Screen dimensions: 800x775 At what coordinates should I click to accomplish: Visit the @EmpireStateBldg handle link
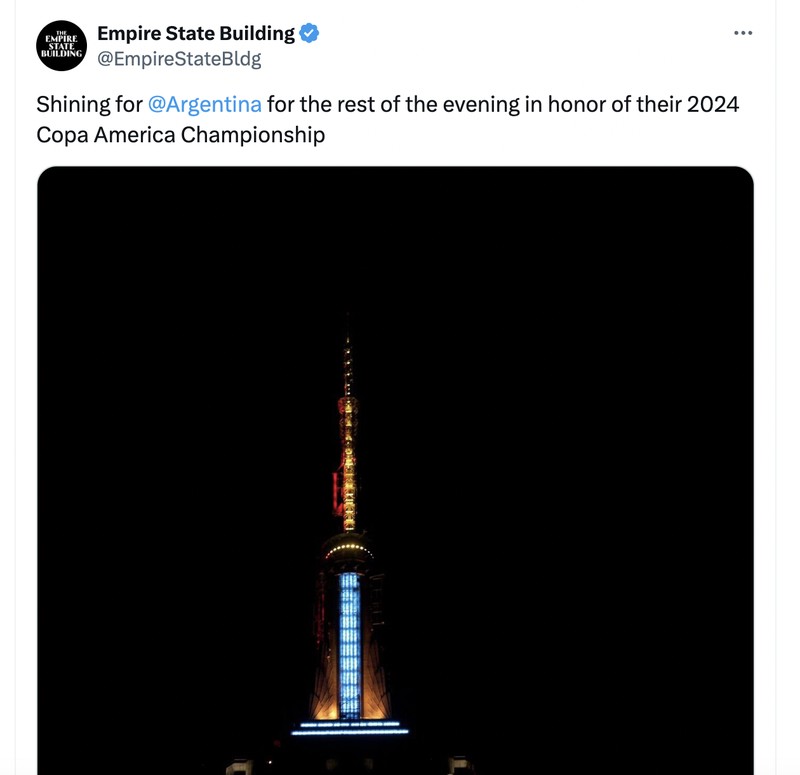[179, 59]
